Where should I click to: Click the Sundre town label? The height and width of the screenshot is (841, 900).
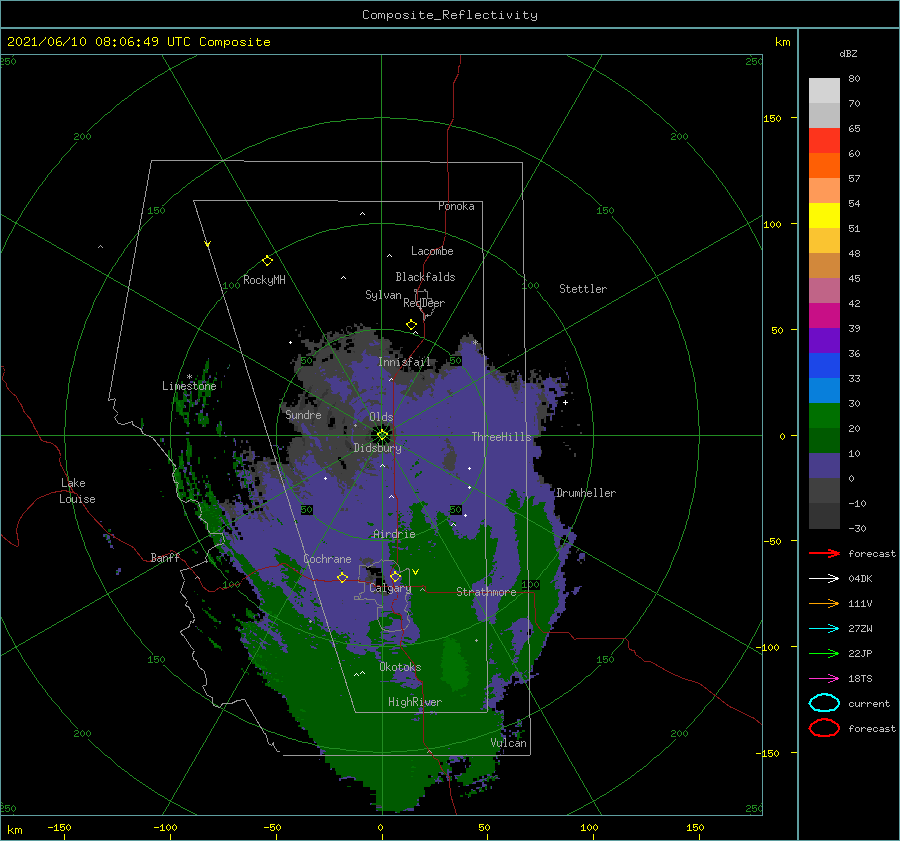click(303, 414)
